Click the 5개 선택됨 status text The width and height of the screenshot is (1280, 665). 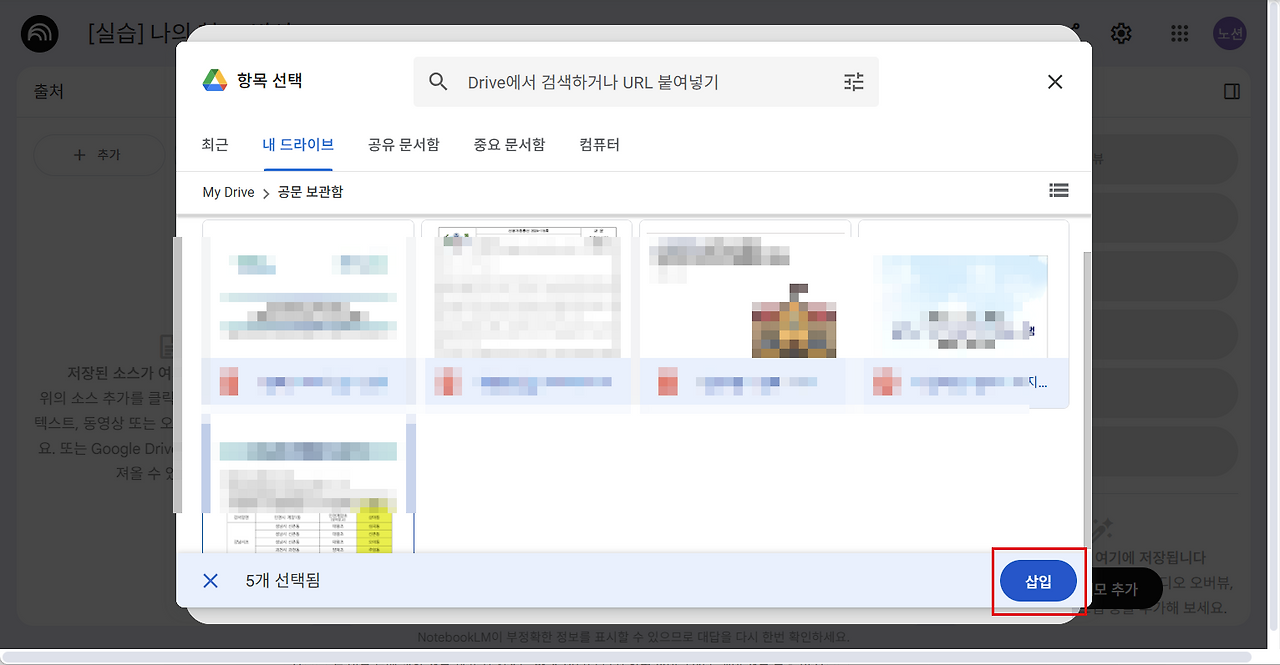283,581
